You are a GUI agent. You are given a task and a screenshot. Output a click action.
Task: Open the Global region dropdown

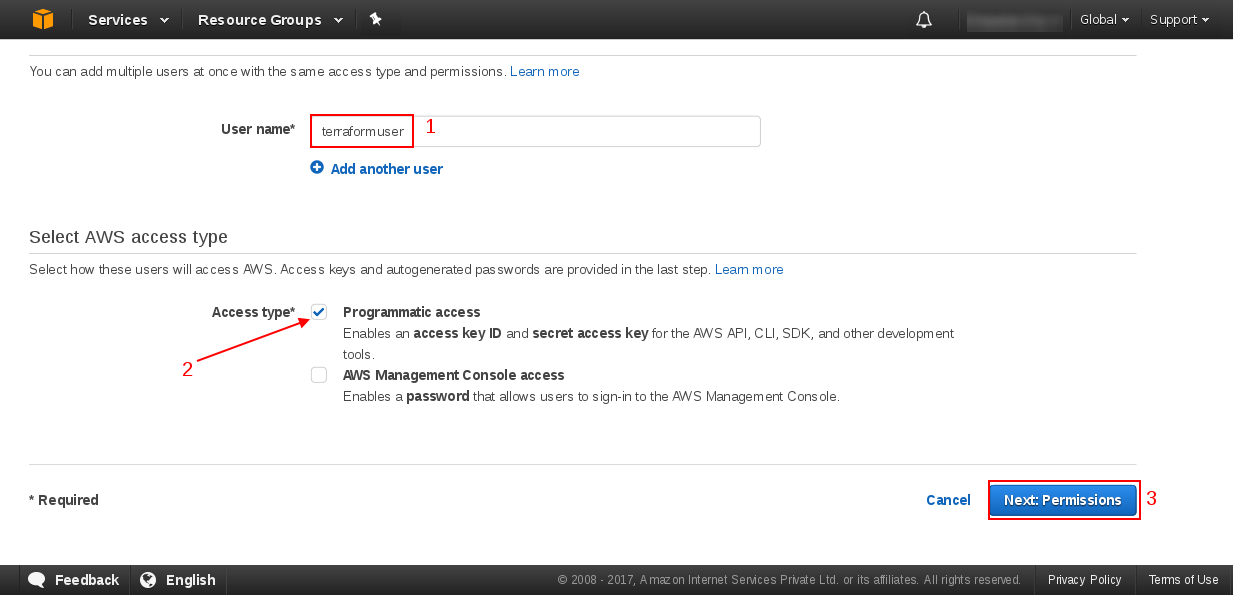[x=1104, y=20]
